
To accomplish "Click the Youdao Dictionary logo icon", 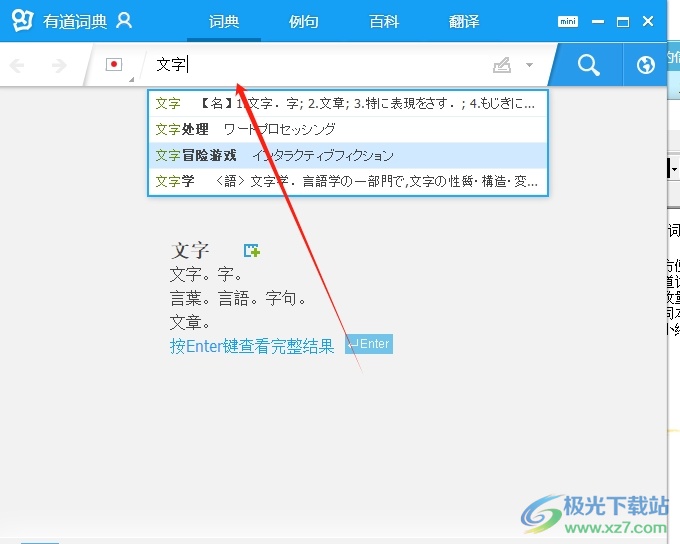I will [22, 20].
